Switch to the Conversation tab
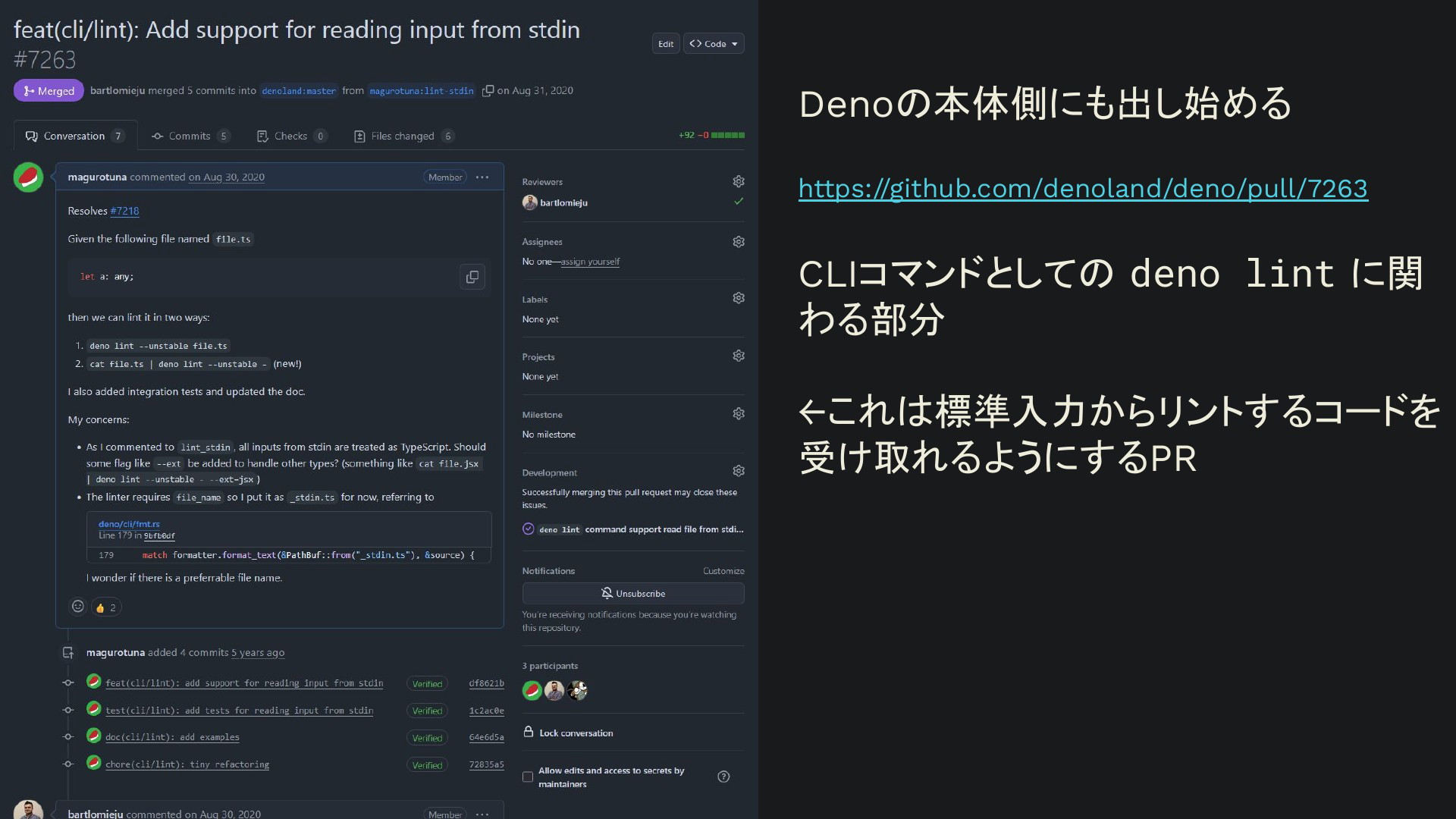 pos(75,136)
